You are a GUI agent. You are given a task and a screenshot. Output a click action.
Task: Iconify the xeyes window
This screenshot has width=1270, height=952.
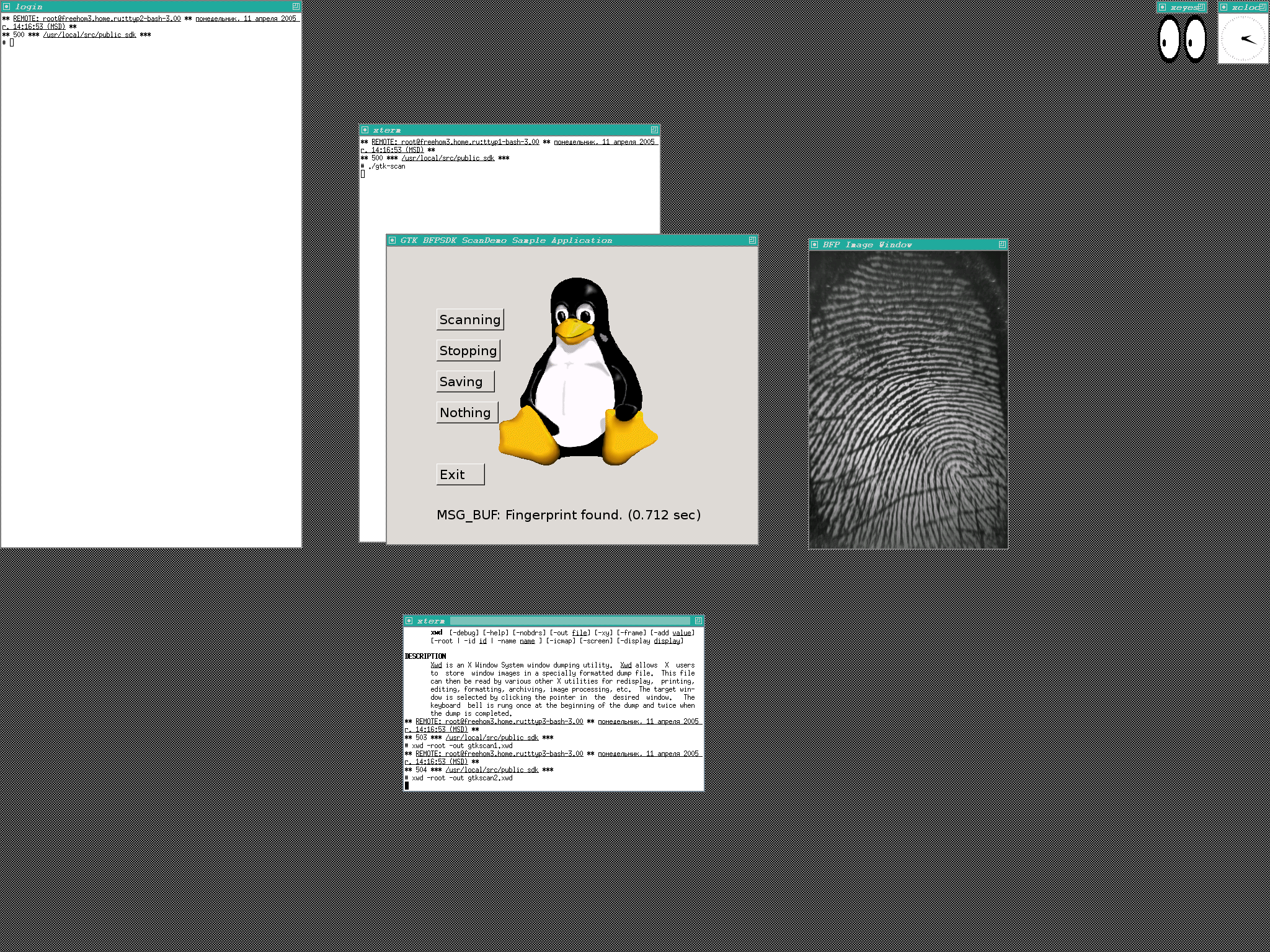tap(1163, 7)
